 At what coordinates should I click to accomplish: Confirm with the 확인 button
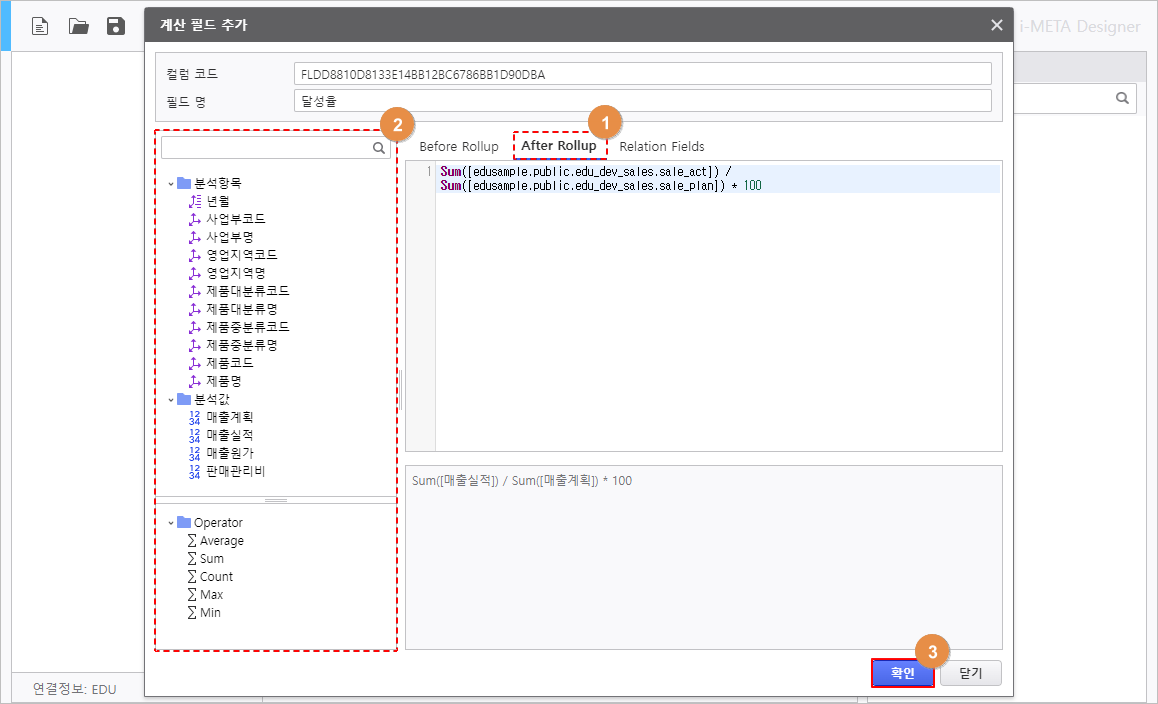(x=902, y=673)
